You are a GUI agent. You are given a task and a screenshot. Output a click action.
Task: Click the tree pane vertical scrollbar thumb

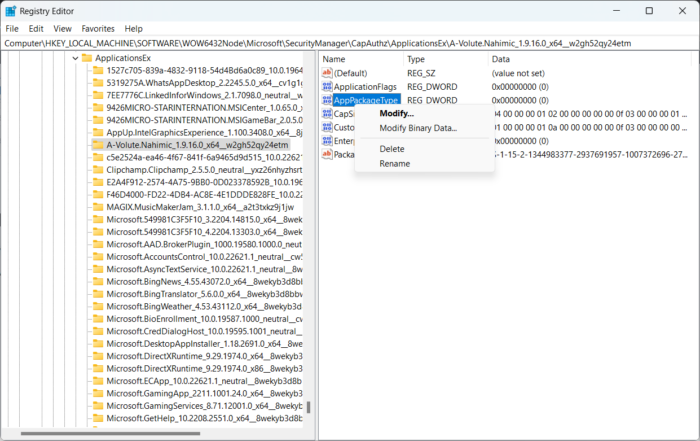[x=308, y=407]
